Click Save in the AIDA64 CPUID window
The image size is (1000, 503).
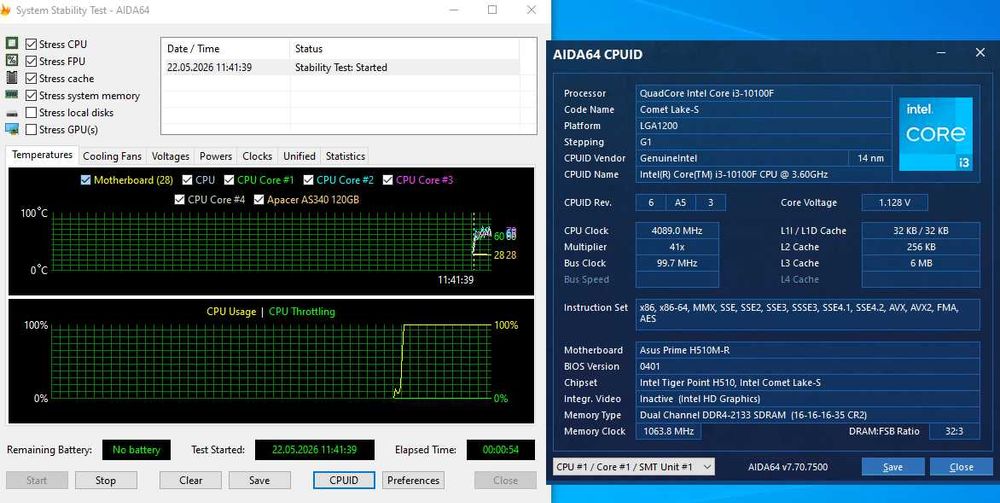[892, 467]
